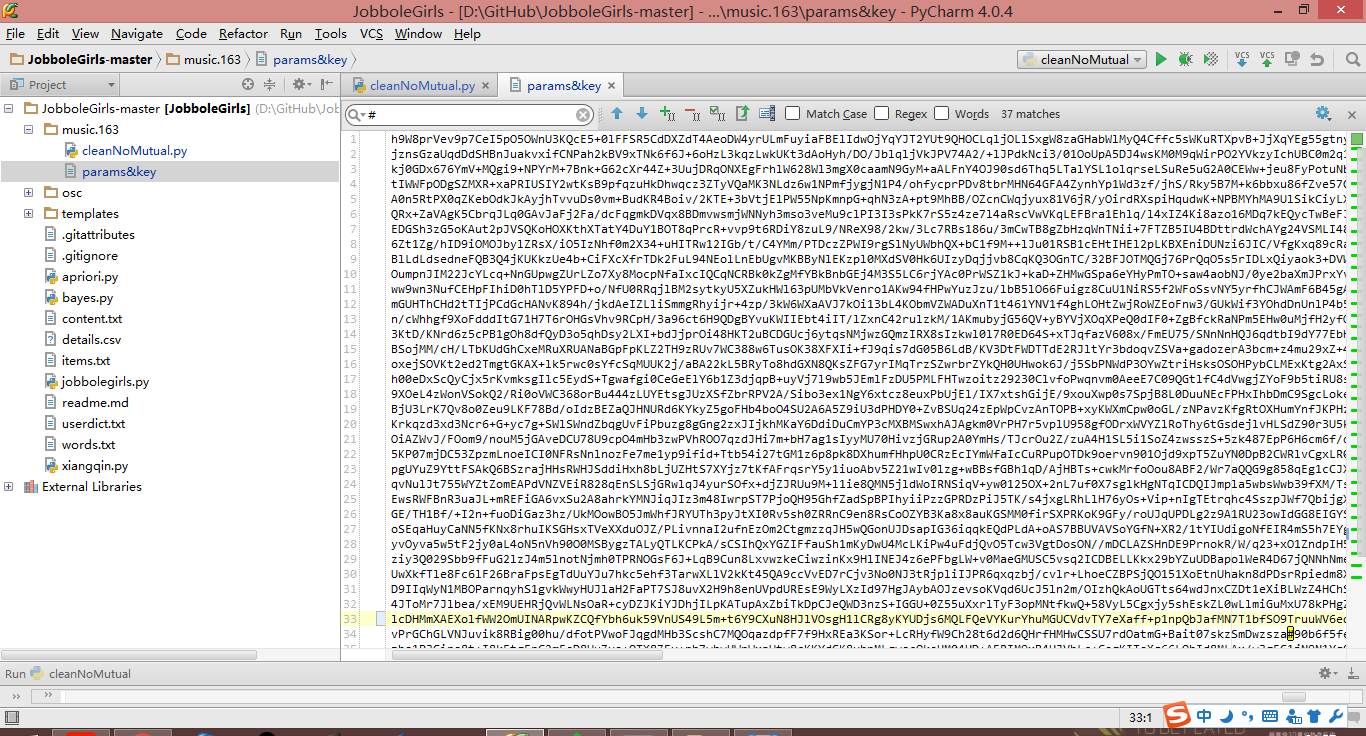Screen dimensions: 1366x736
Task: Run with coverage icon in toolbar
Action: [x=1212, y=60]
